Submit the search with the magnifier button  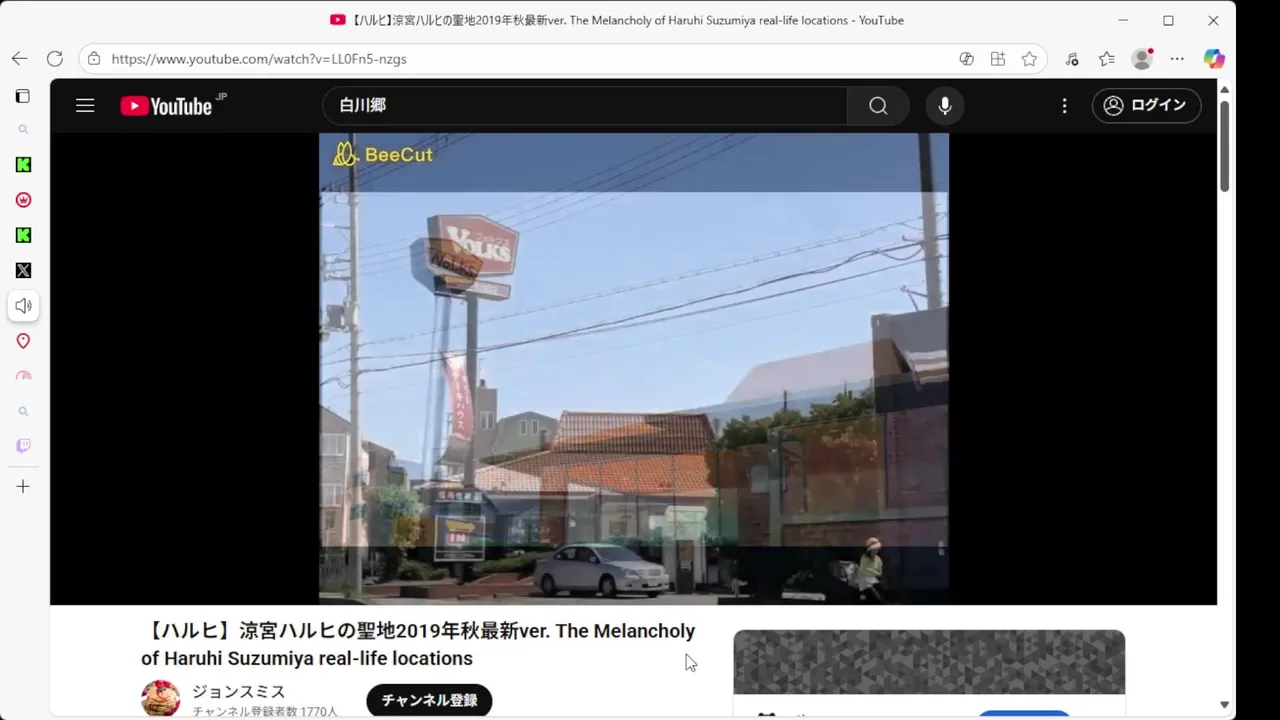(x=878, y=105)
